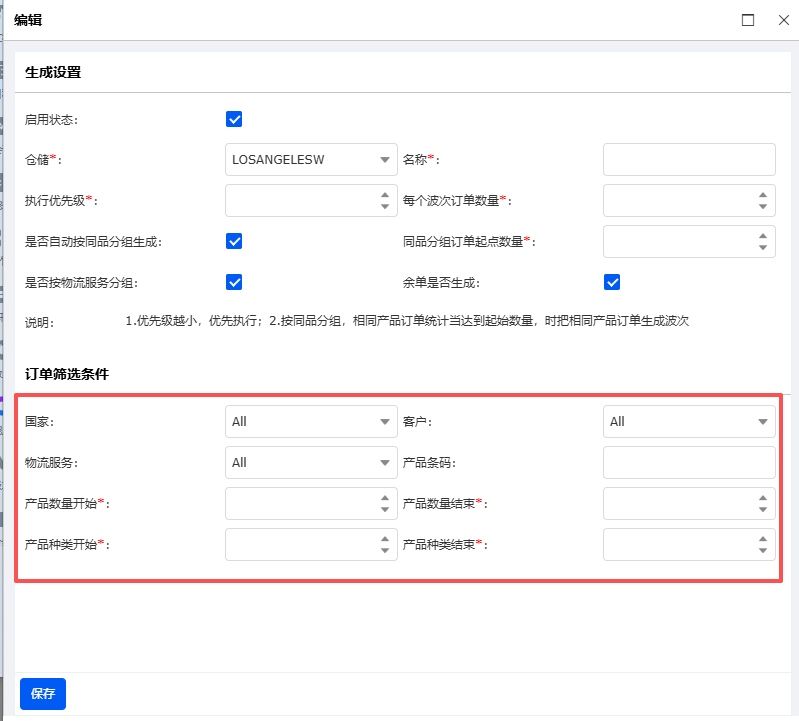
Task: Expand the 物流服务 dropdown
Action: [385, 463]
